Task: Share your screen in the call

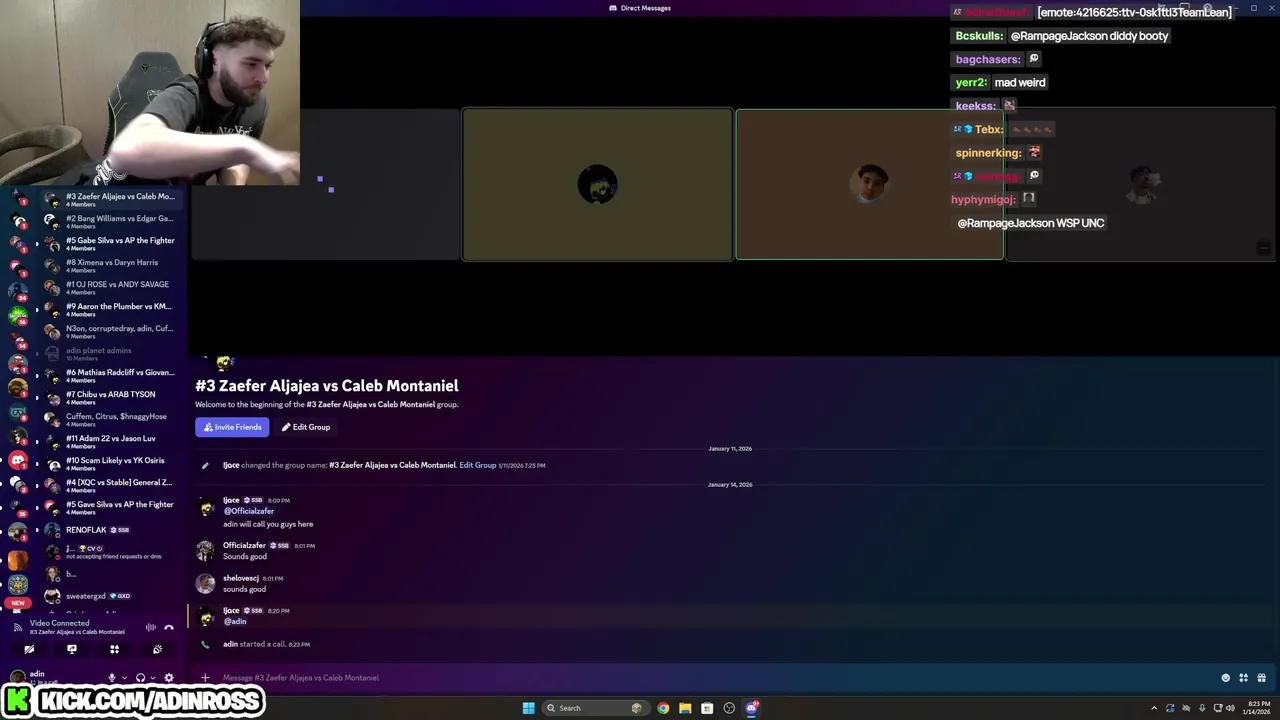Action: pos(72,649)
